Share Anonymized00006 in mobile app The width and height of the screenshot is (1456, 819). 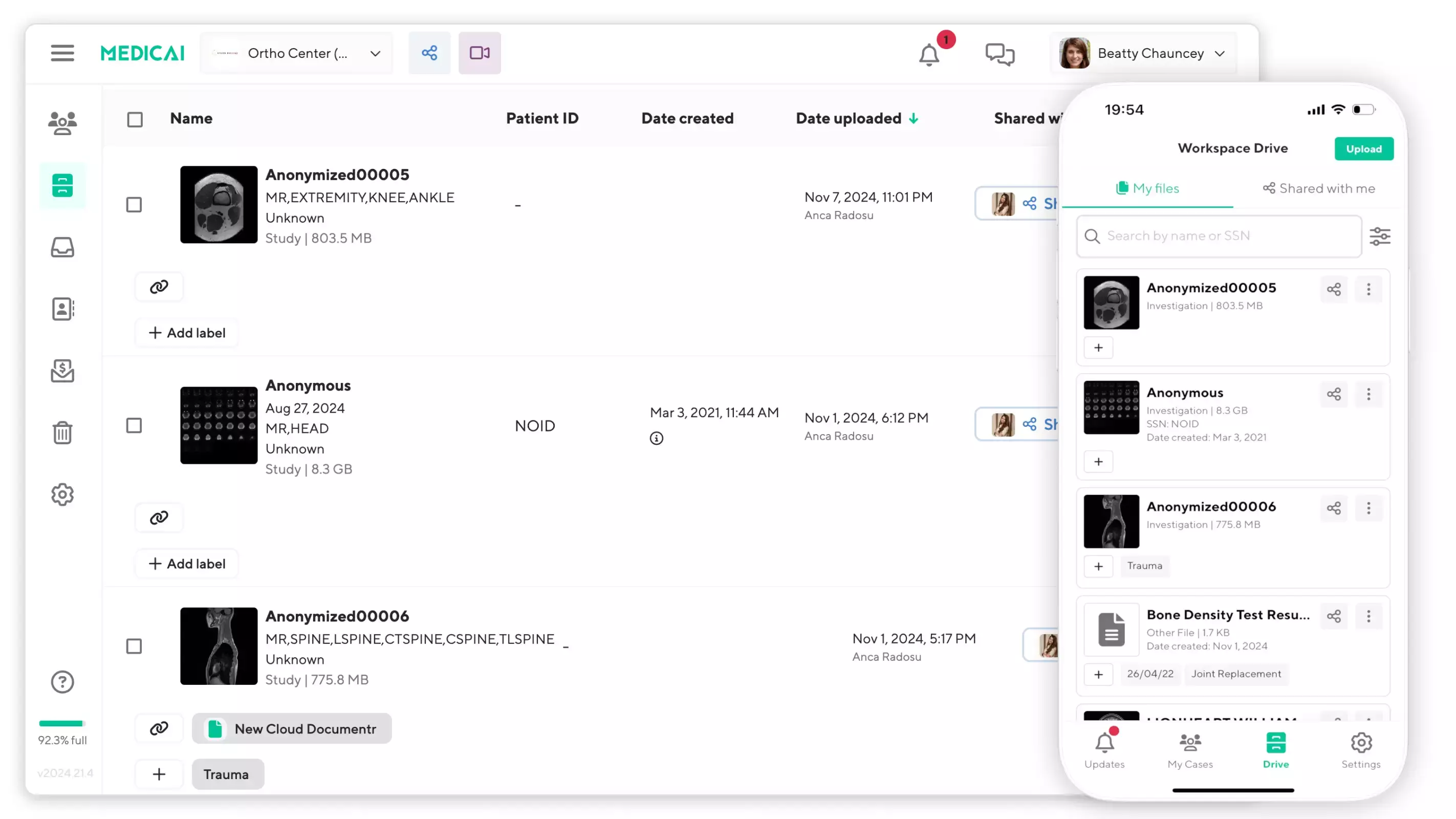click(1334, 508)
